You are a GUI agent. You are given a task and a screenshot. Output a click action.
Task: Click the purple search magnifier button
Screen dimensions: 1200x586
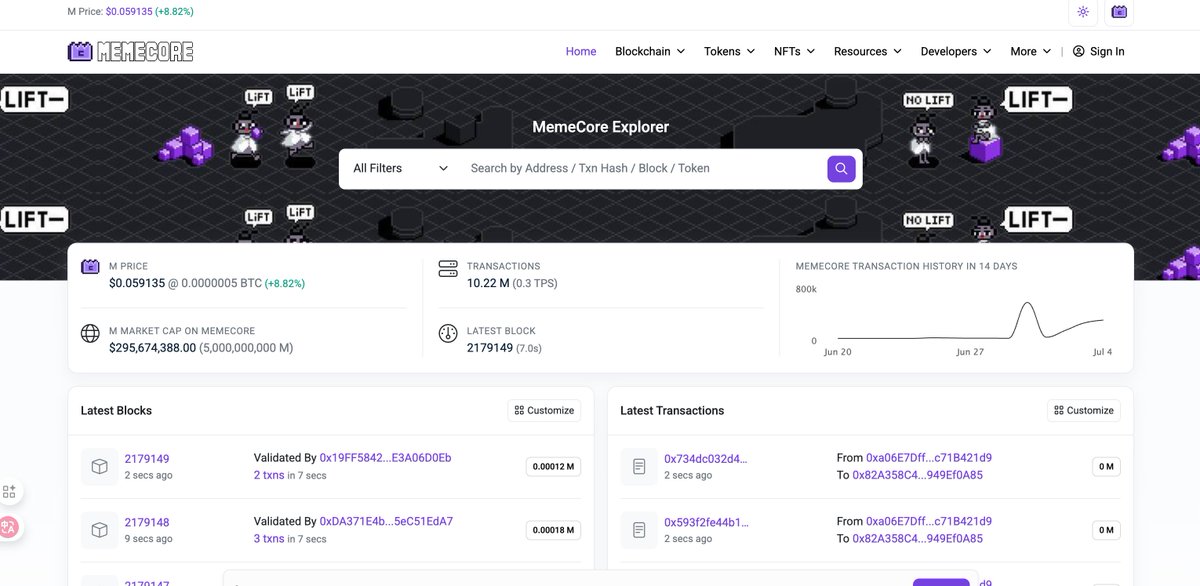pyautogui.click(x=841, y=168)
